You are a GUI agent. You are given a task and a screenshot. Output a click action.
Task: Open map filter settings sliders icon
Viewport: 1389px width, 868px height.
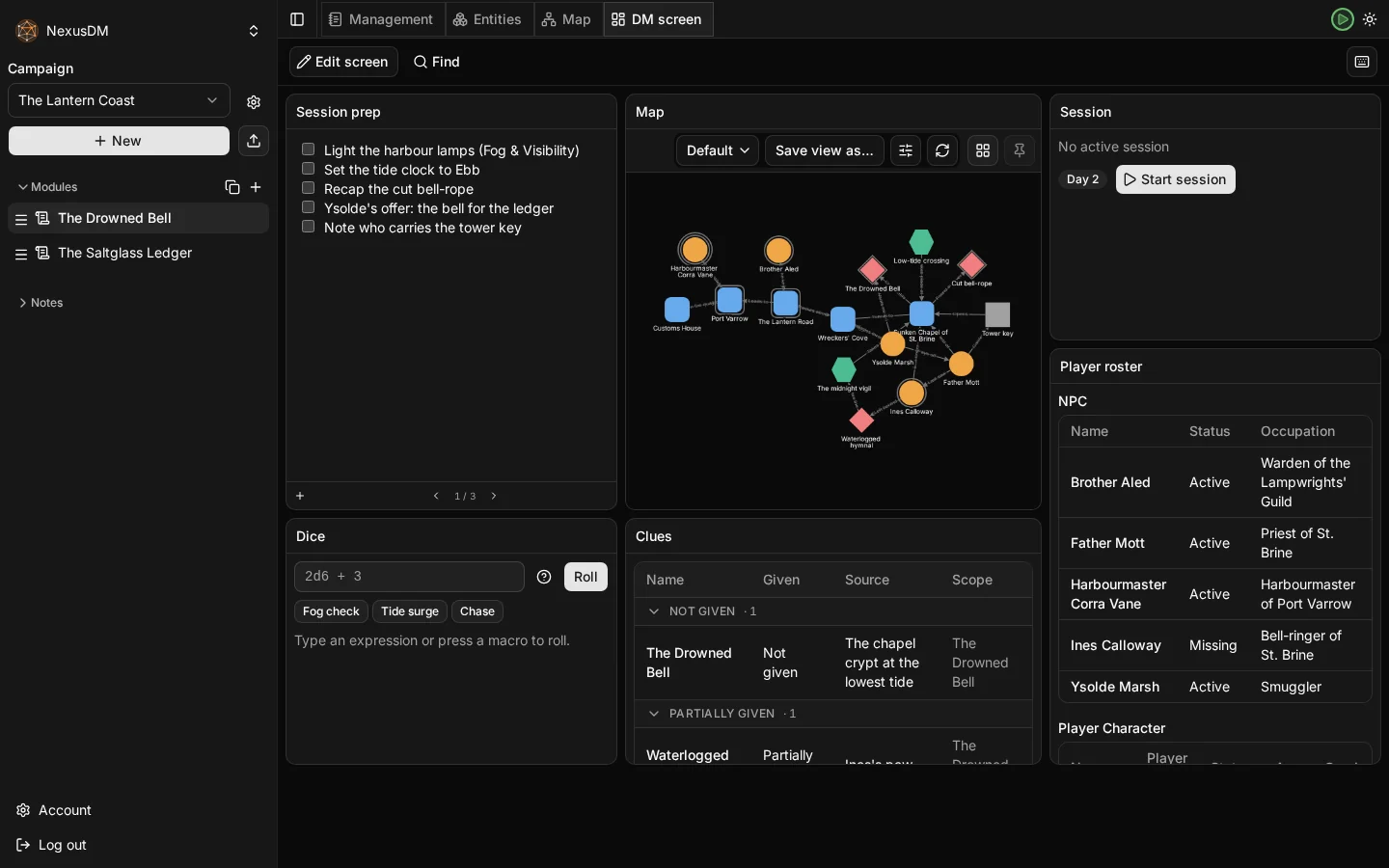906,150
